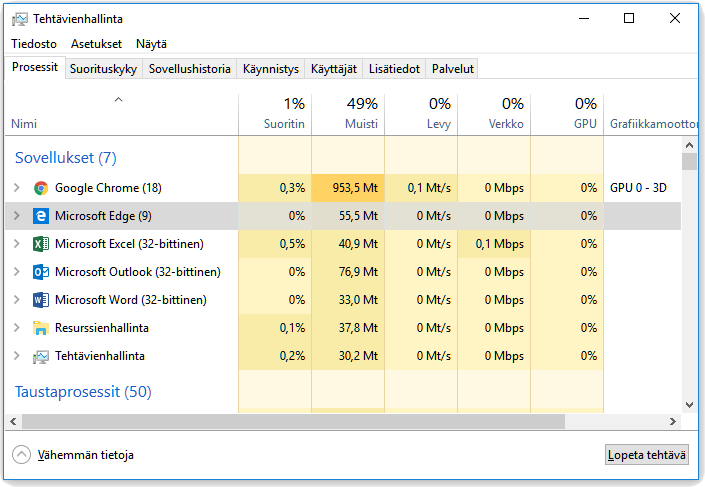Viewport: 705px width, 487px height.
Task: Select the Microsoft Word icon
Action: point(41,300)
